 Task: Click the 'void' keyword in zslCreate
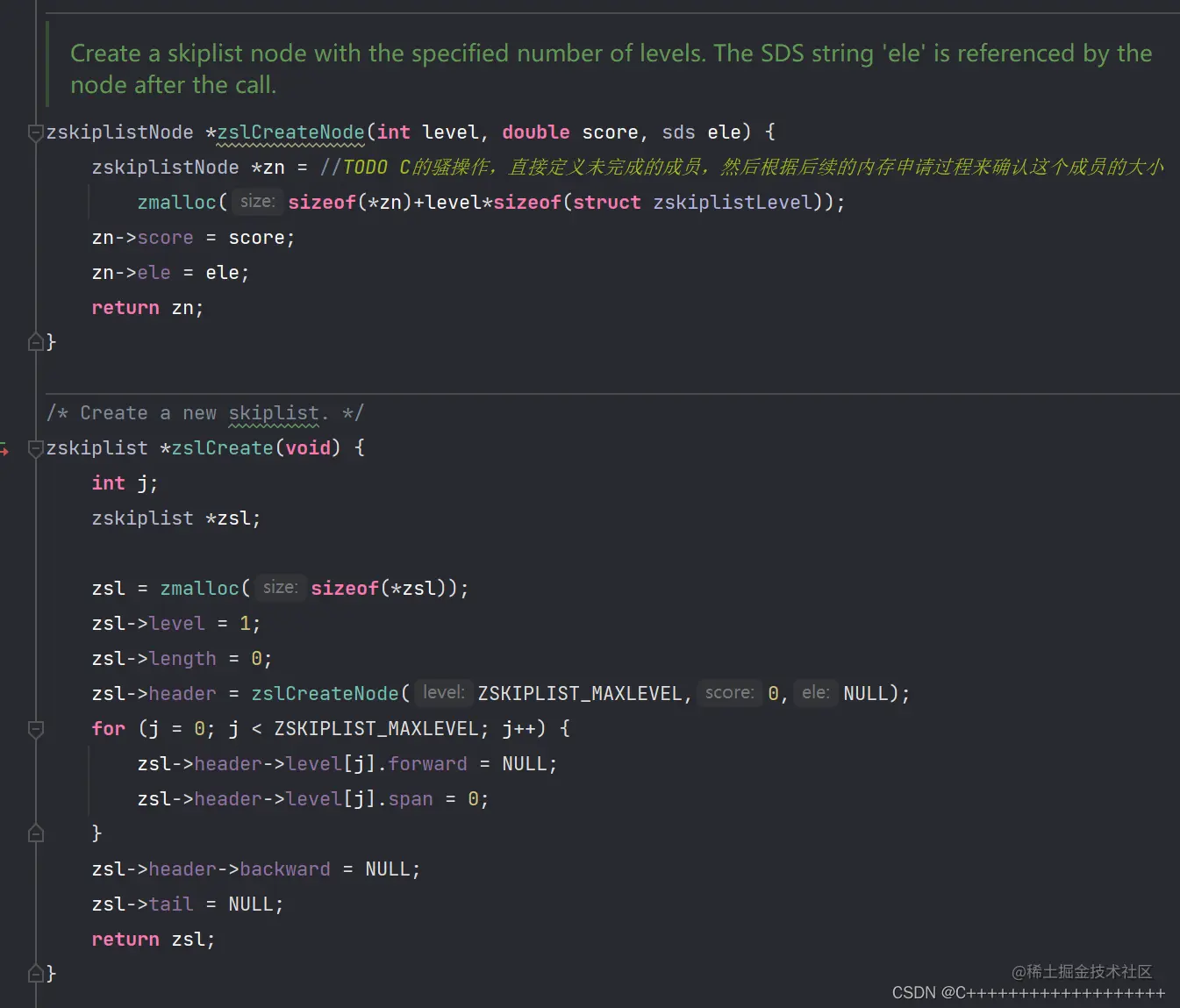(308, 448)
